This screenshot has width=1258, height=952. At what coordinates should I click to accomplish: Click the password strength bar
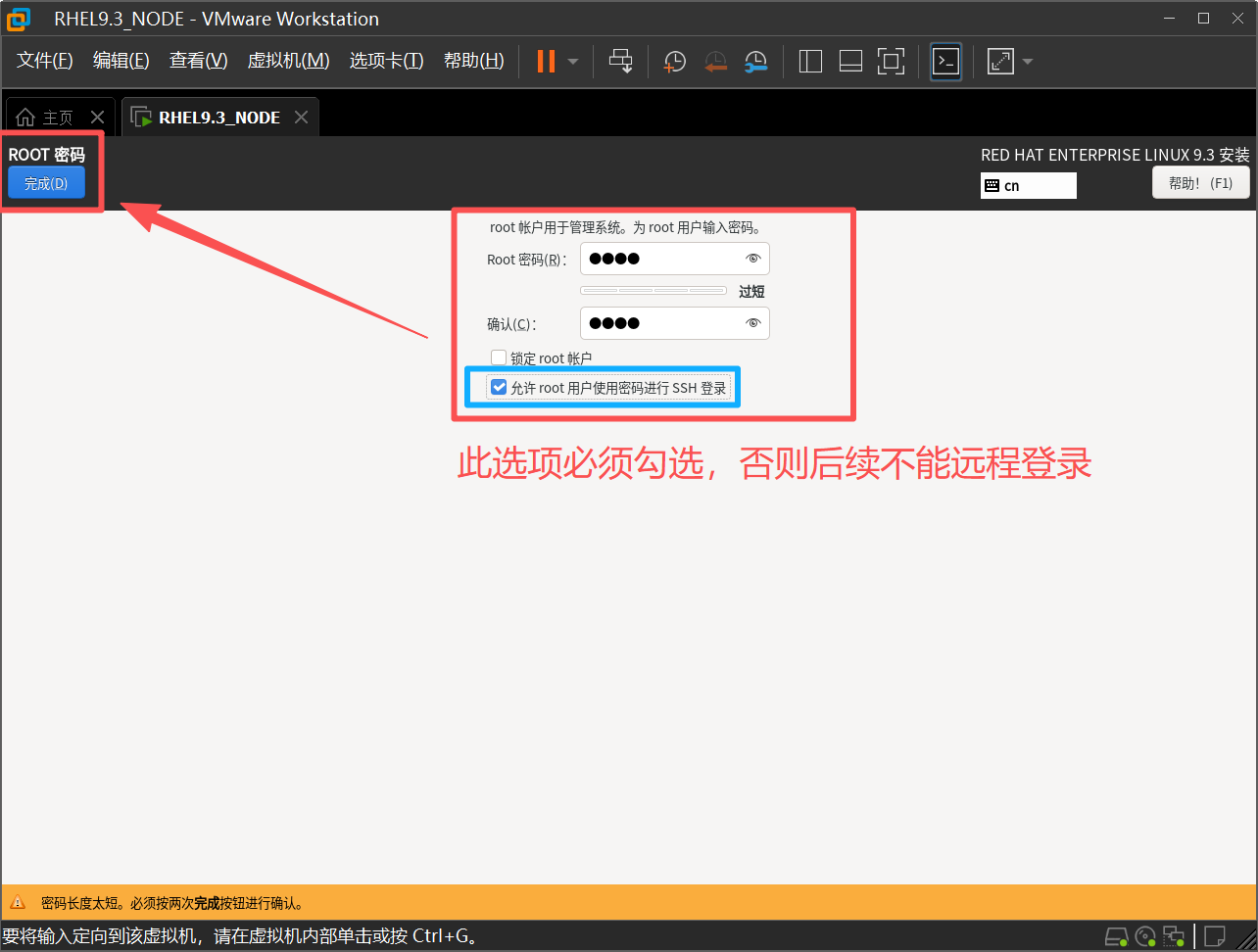pos(653,291)
